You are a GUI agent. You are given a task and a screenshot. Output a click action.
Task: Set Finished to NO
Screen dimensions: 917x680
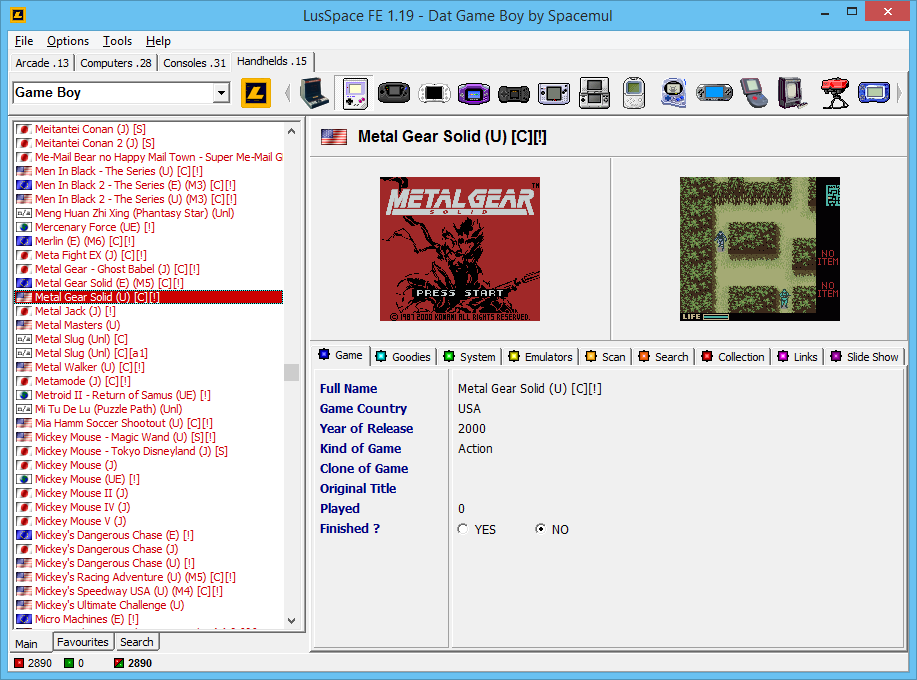tap(540, 529)
